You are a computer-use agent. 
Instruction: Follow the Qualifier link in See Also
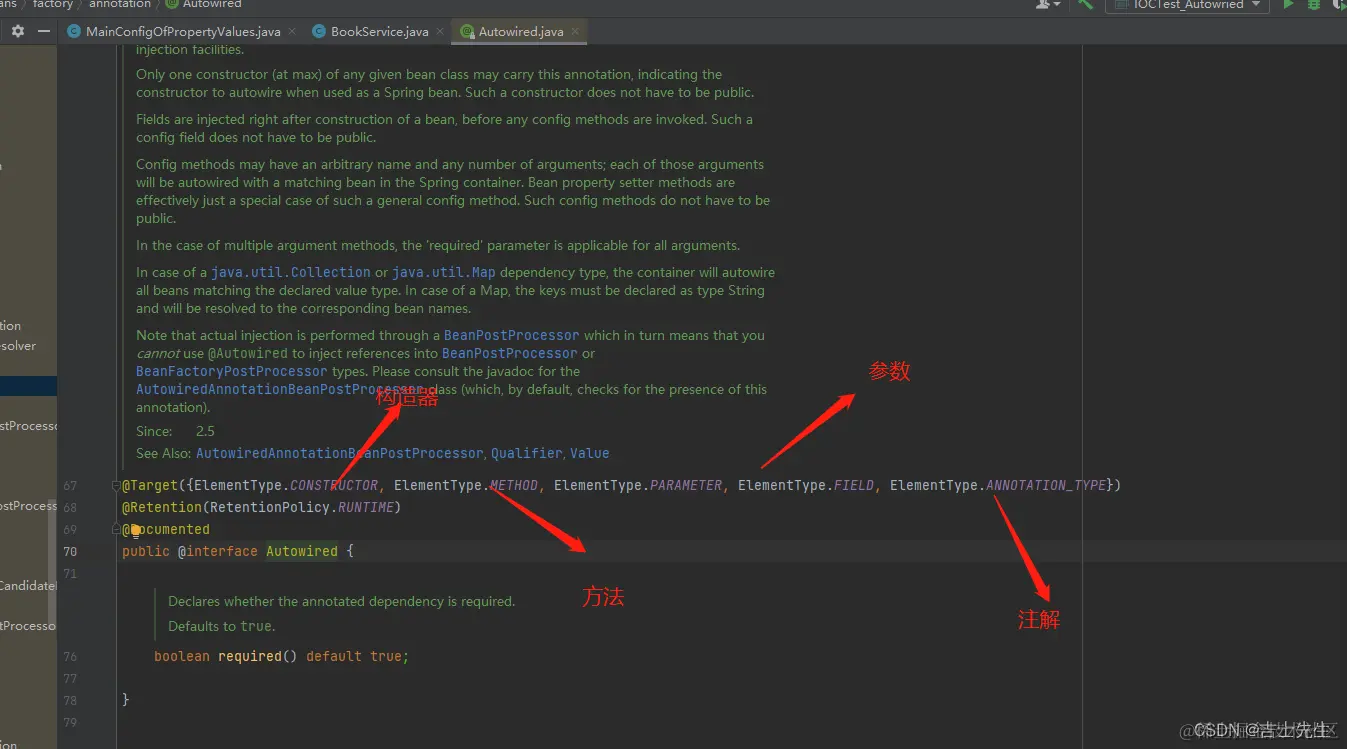(x=526, y=453)
